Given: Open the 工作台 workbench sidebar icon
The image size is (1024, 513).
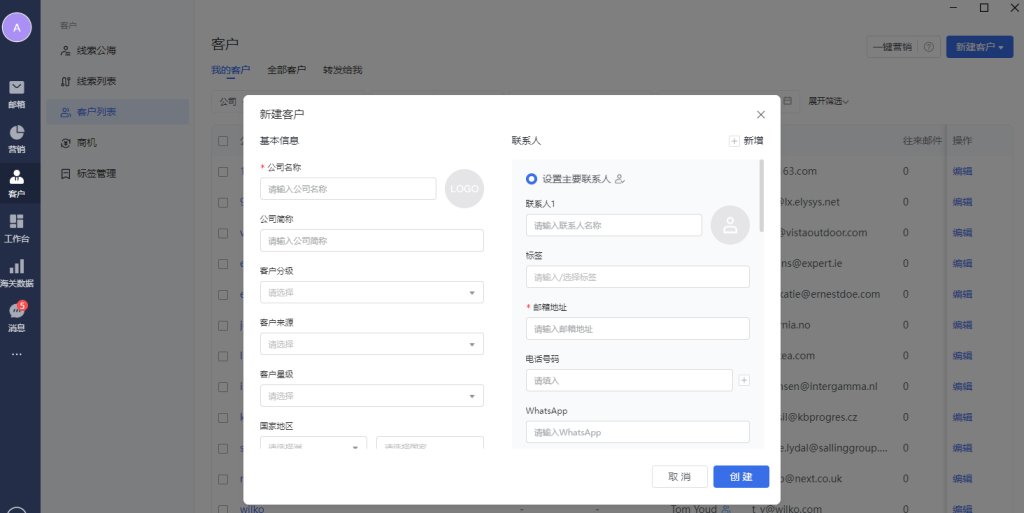Looking at the screenshot, I should click(x=17, y=226).
